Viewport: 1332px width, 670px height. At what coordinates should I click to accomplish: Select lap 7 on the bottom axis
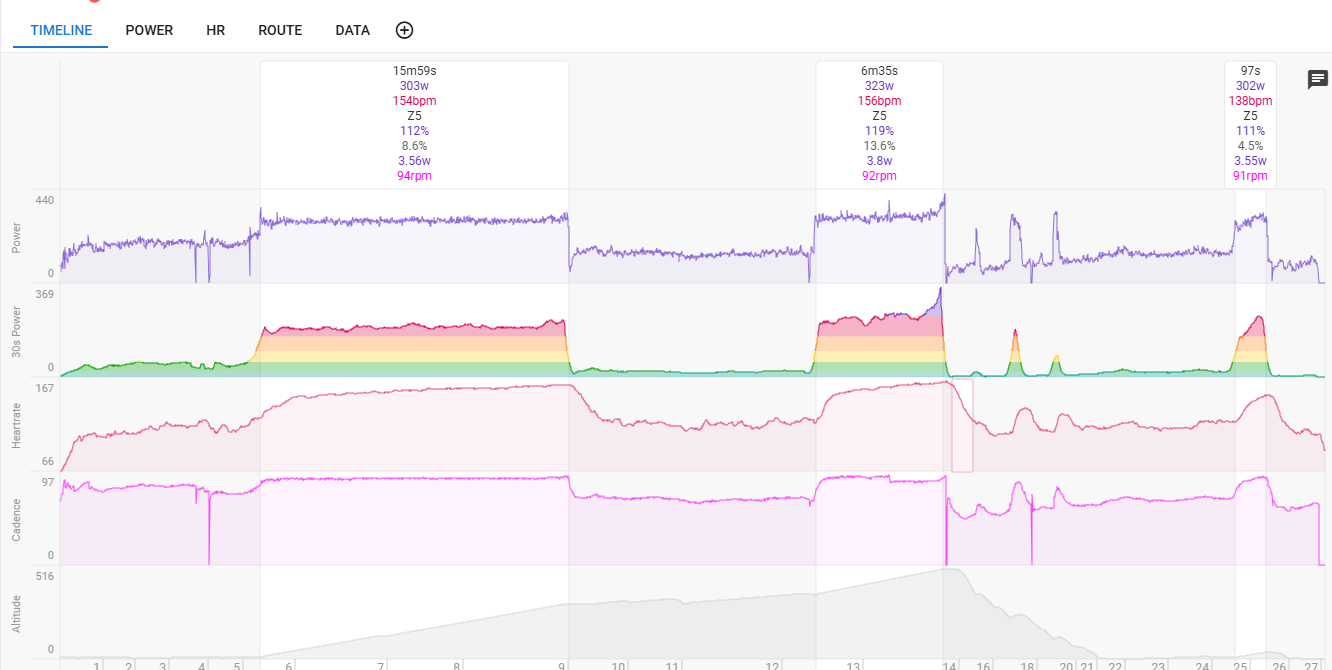click(381, 665)
